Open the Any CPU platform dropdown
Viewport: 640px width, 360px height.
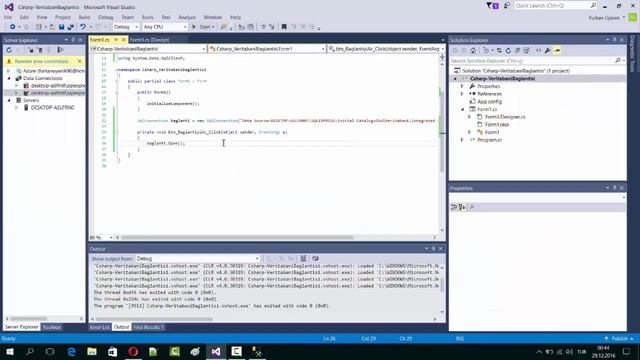click(165, 27)
